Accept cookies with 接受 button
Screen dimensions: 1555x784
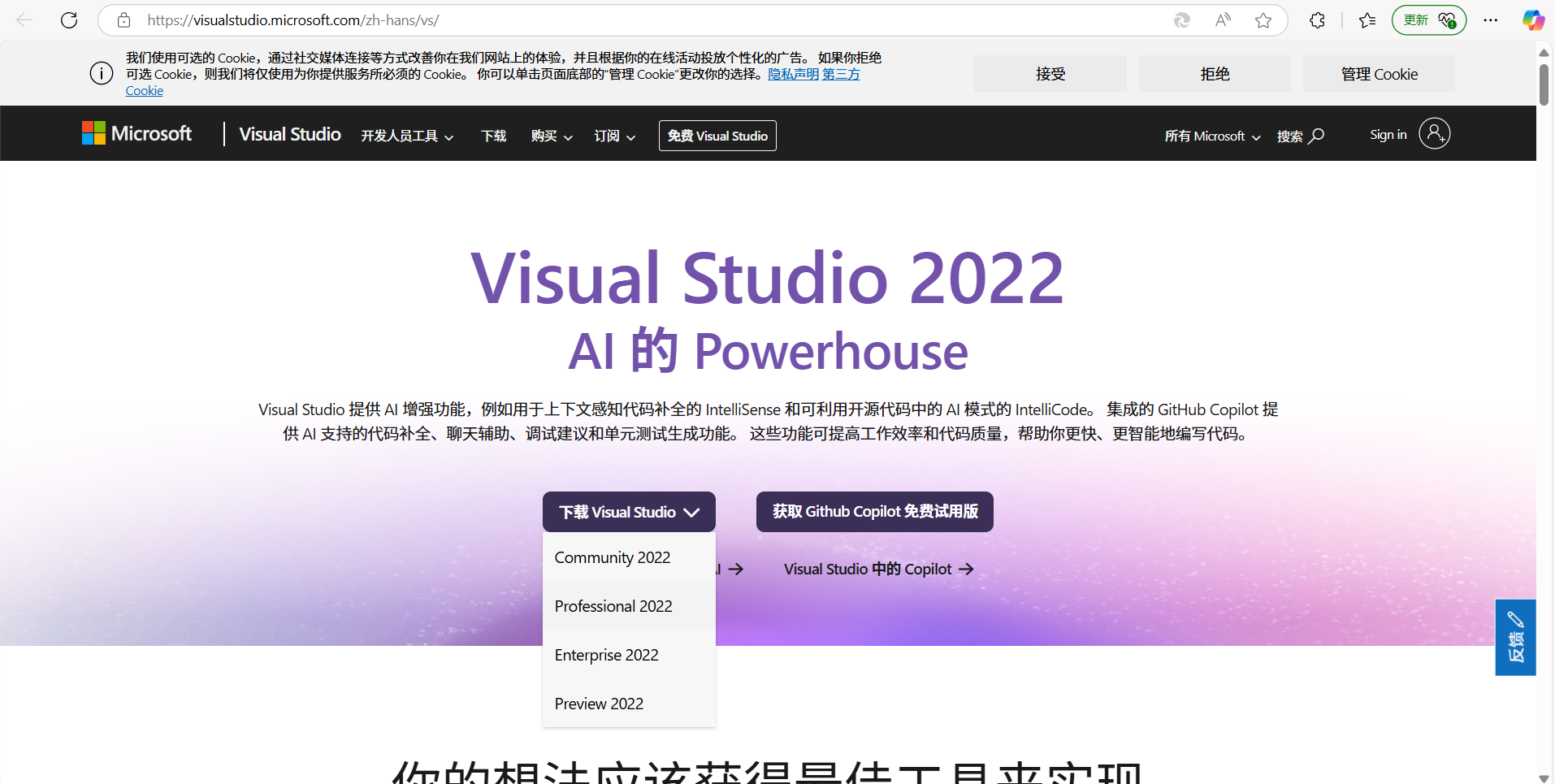pos(1050,74)
